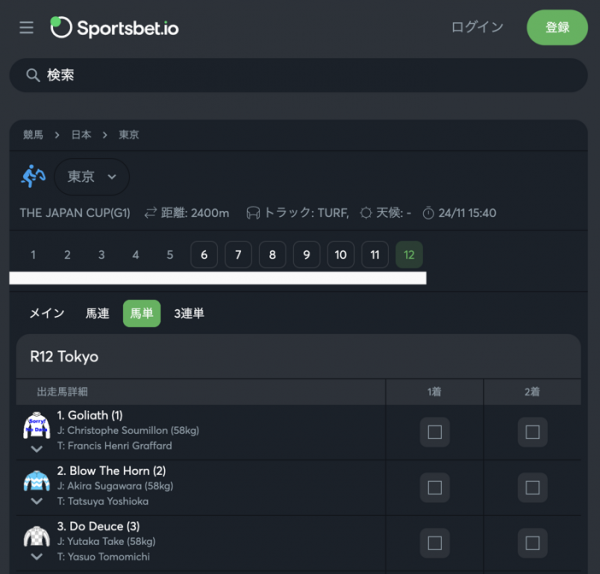The height and width of the screenshot is (574, 600).
Task: Expand details for Goliath
Action: pyautogui.click(x=37, y=449)
